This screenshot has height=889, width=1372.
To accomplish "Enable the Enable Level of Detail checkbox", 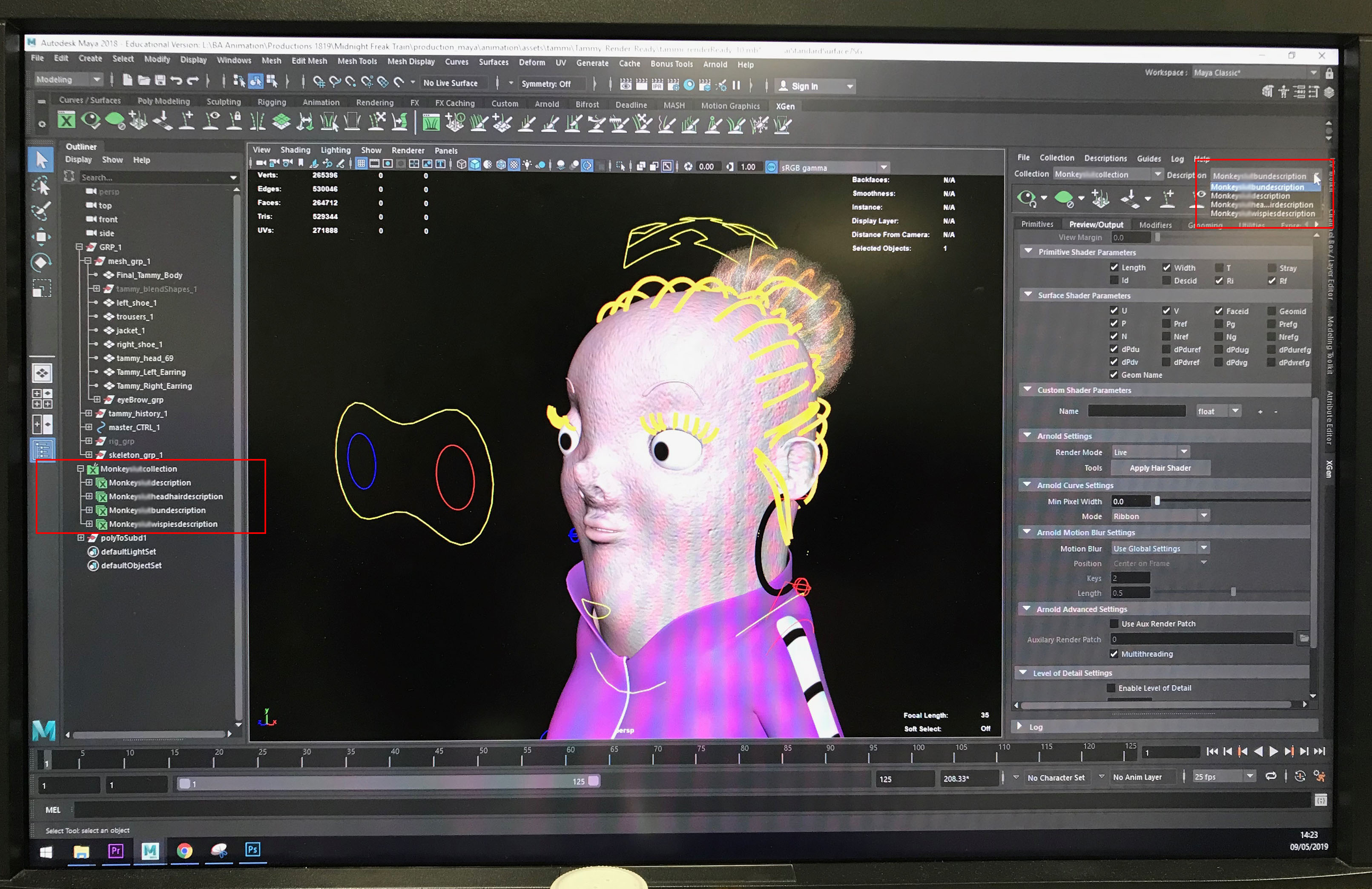I will click(1111, 688).
